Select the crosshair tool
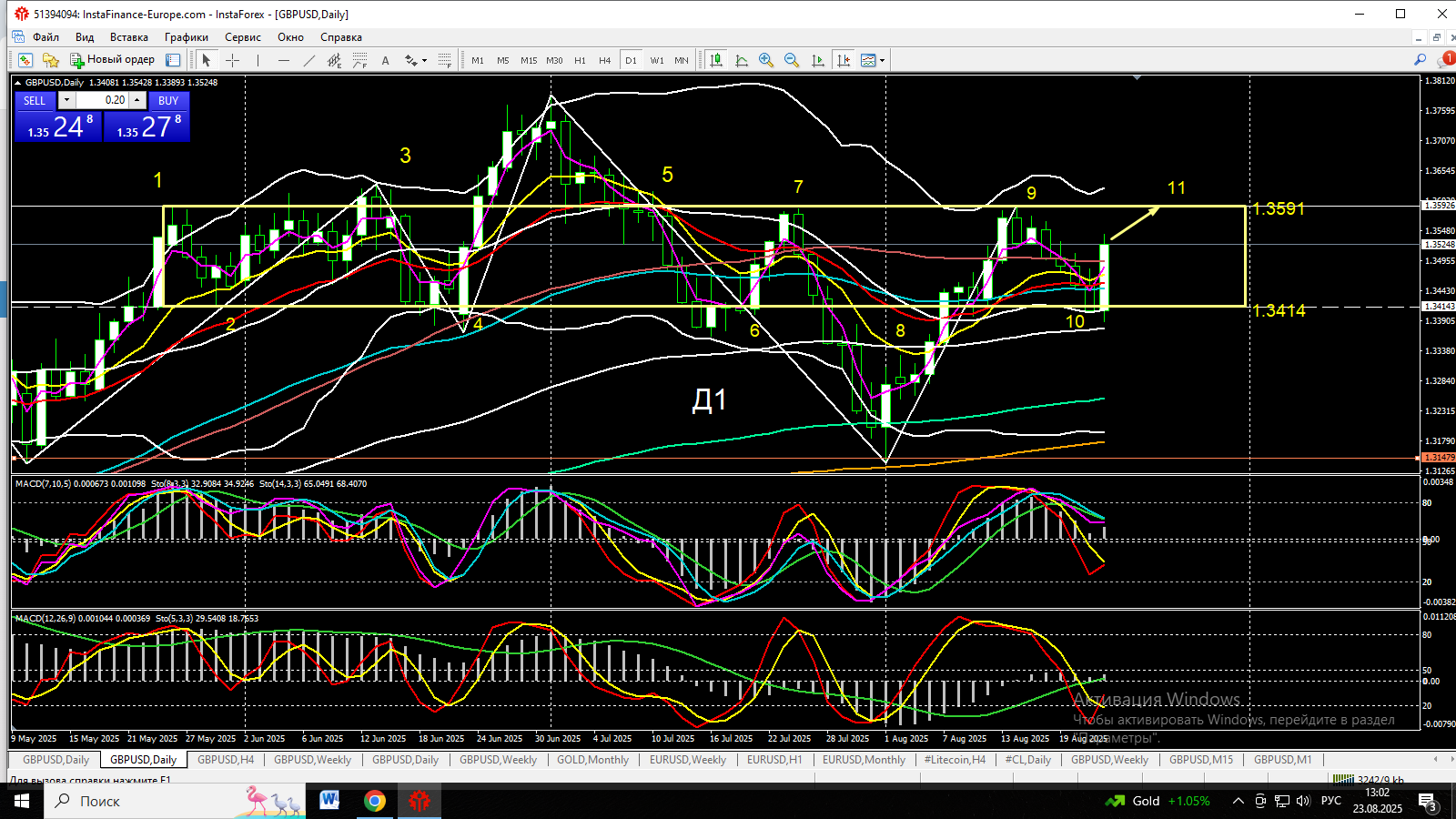This screenshot has width=1456, height=819. coord(232,60)
